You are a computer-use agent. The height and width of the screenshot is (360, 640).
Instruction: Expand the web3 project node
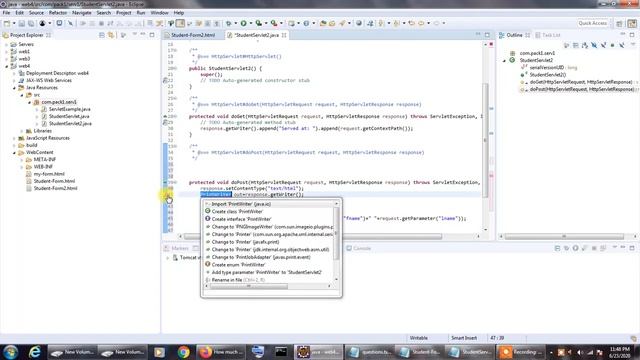[x=7, y=59]
